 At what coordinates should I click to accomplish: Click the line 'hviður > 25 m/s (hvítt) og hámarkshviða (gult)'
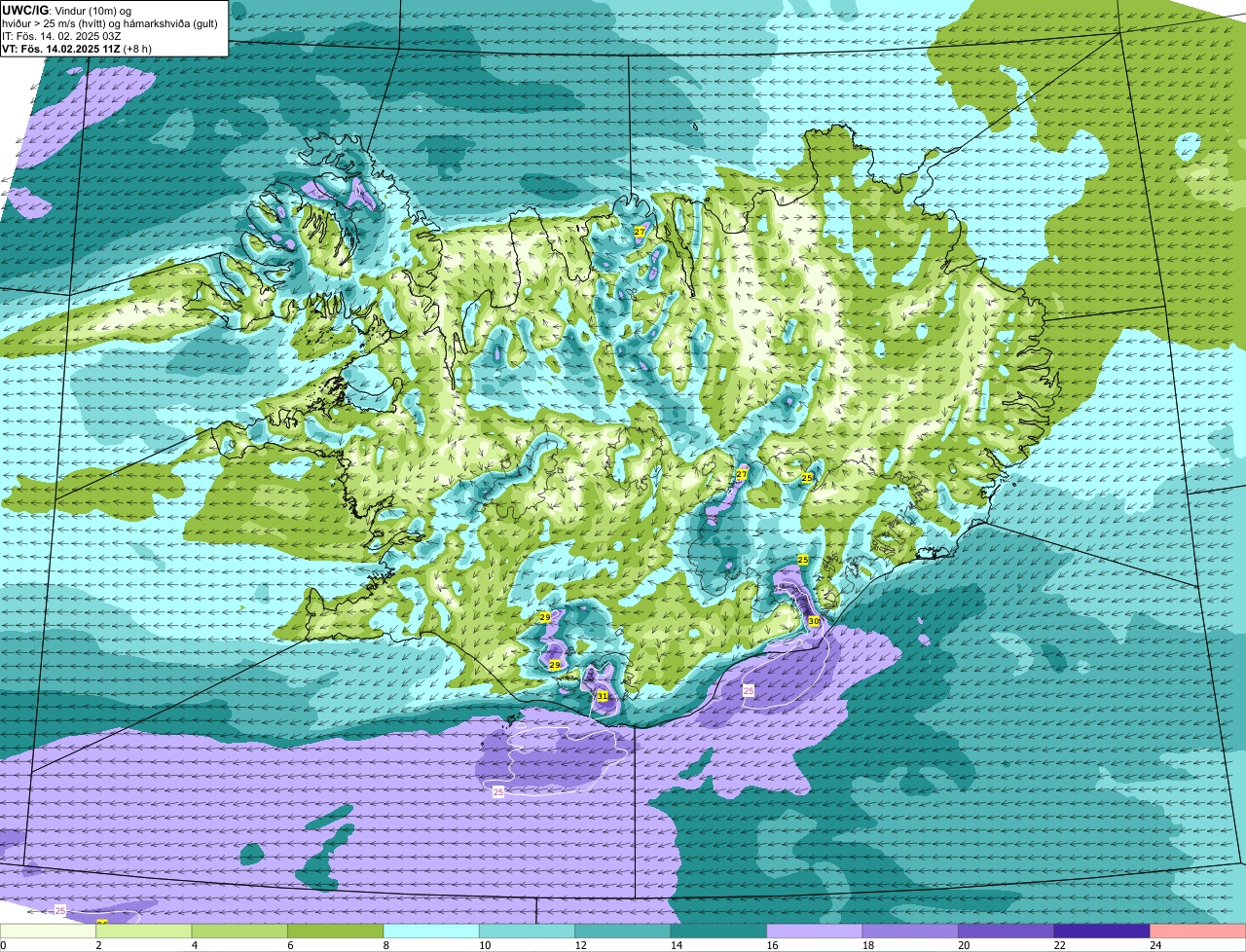point(110,23)
